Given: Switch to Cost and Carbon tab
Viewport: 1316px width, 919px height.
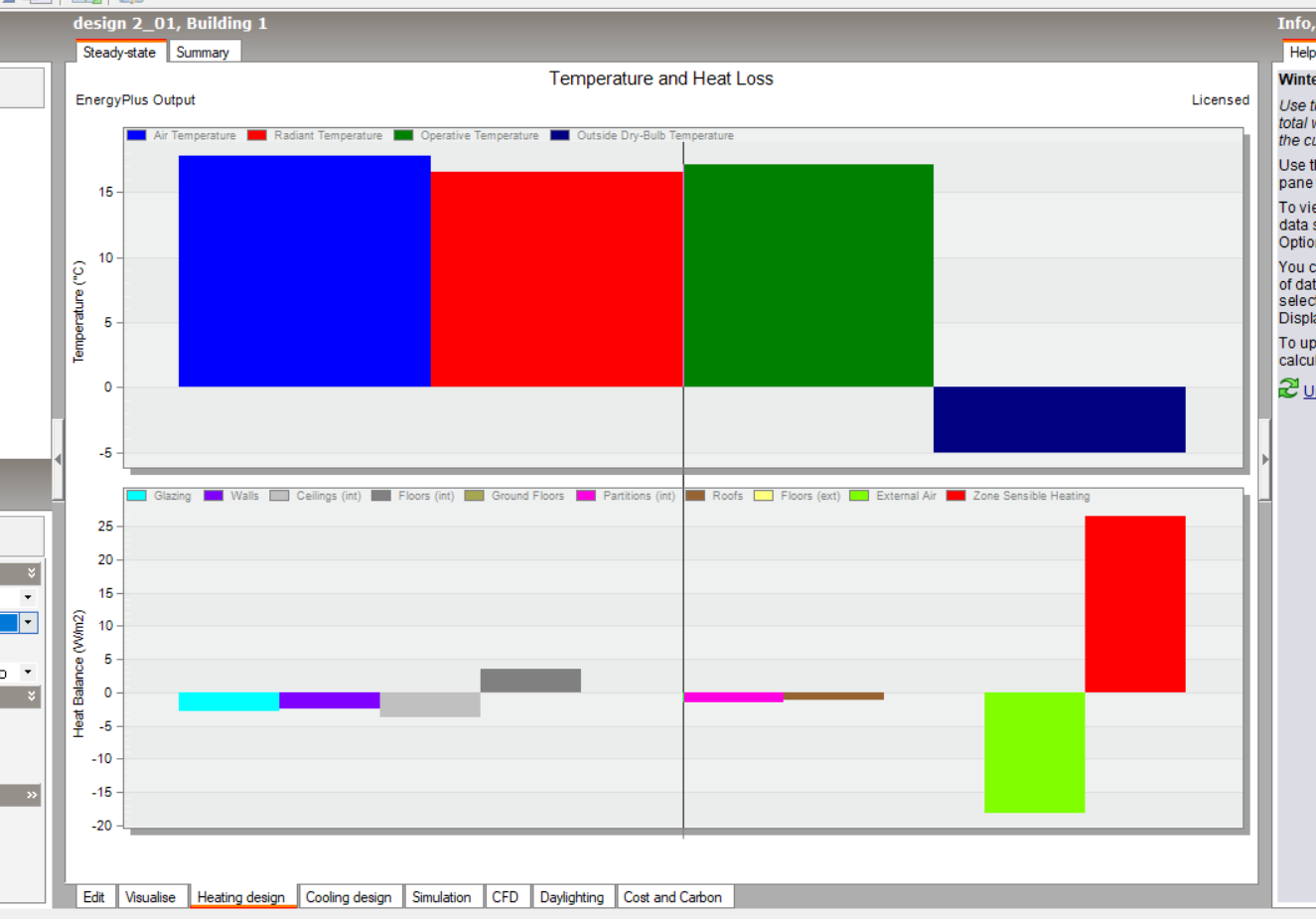Looking at the screenshot, I should (673, 897).
